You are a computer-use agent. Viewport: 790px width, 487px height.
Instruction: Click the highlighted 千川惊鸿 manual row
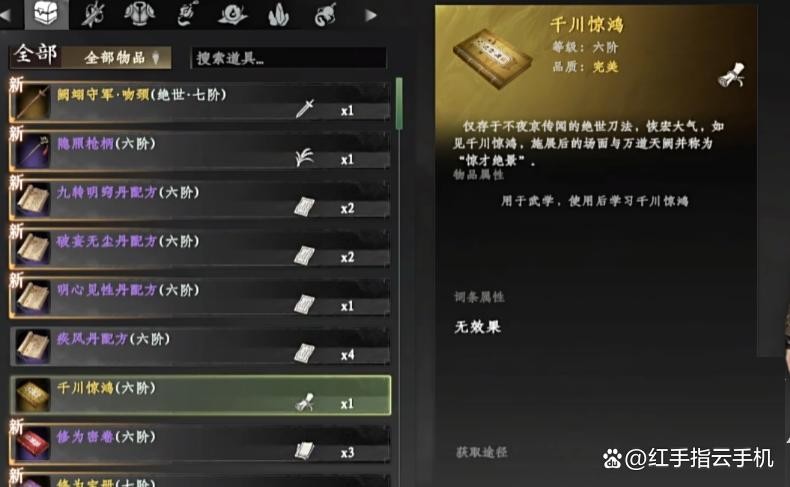(x=201, y=395)
